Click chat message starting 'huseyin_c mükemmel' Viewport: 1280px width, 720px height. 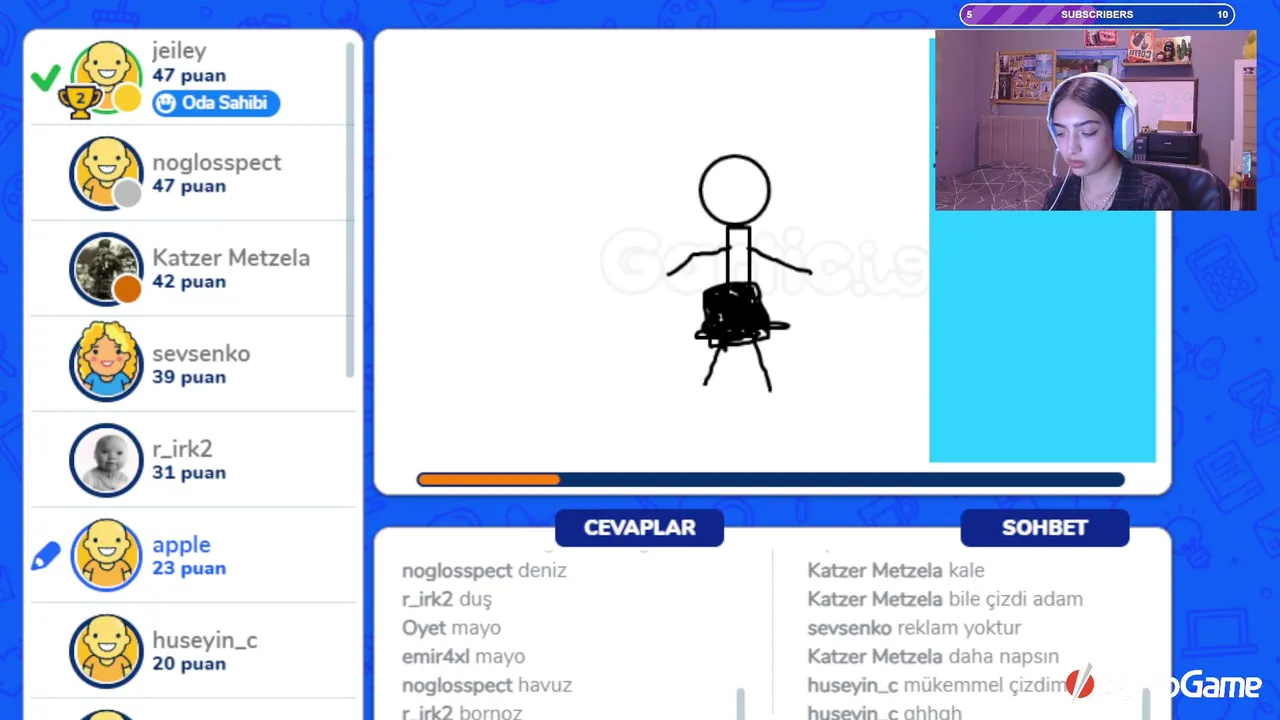coord(937,685)
